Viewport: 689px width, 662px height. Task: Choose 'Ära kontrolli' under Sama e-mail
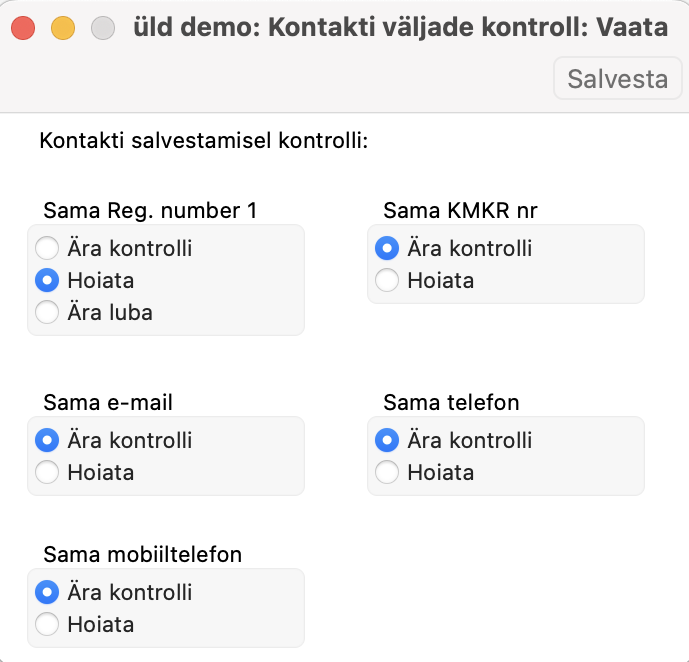click(x=47, y=440)
